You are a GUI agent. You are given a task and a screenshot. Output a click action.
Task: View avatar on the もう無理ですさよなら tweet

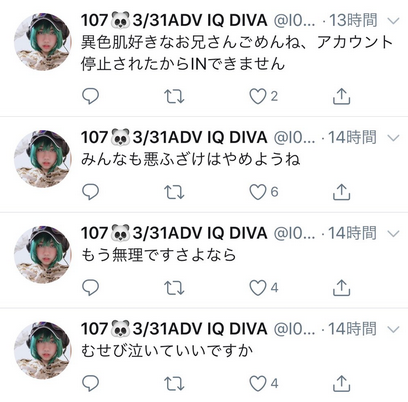[x=43, y=255]
